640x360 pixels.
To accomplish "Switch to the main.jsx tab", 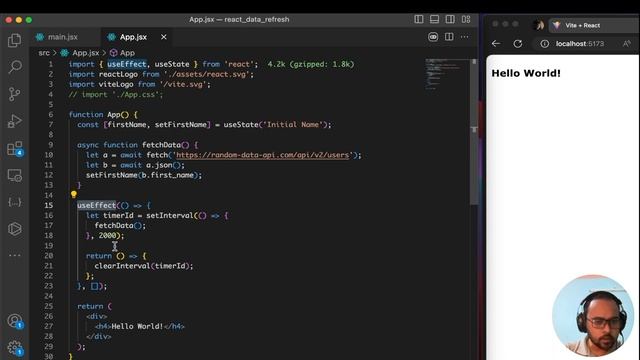I will pos(62,37).
